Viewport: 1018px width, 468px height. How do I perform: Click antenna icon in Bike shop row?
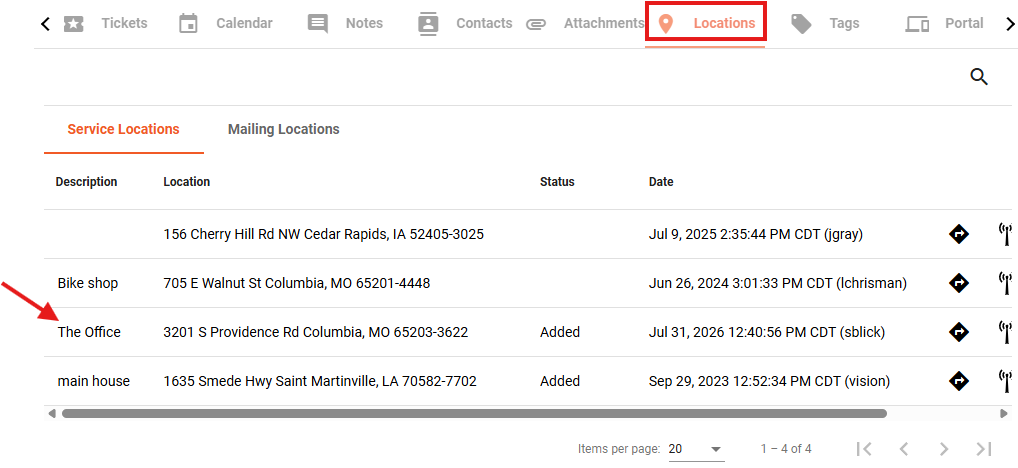click(x=1006, y=283)
